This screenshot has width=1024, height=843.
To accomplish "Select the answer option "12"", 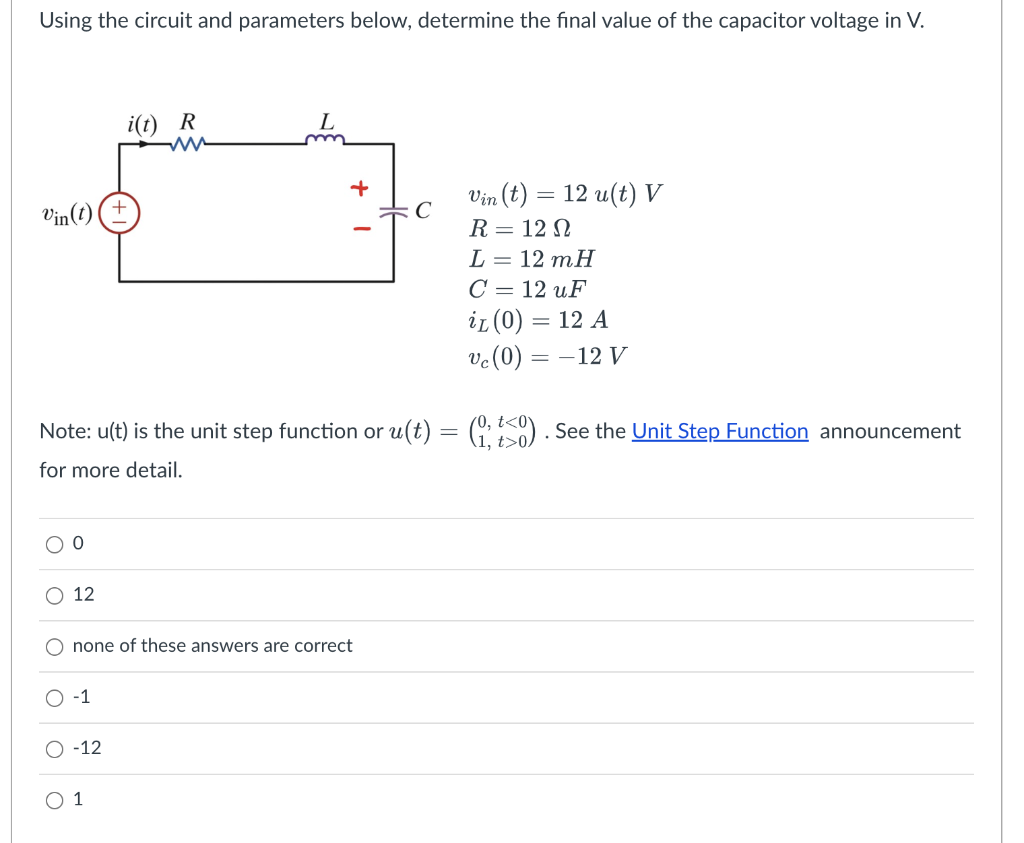I will 55,594.
